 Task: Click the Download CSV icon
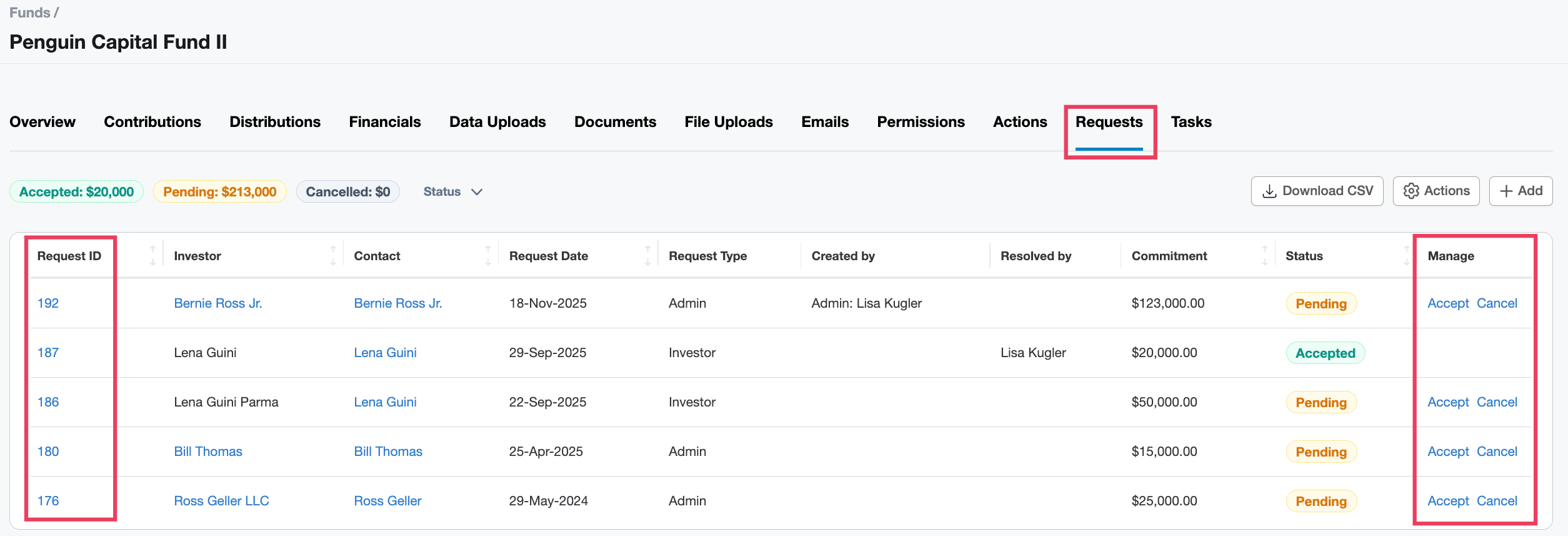tap(1269, 191)
